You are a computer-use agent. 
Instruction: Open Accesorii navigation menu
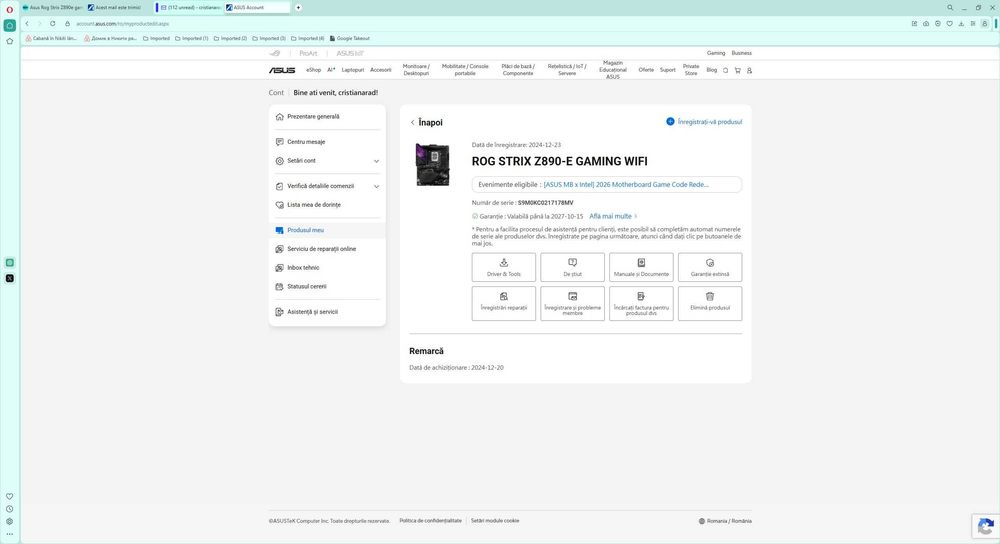click(x=381, y=70)
